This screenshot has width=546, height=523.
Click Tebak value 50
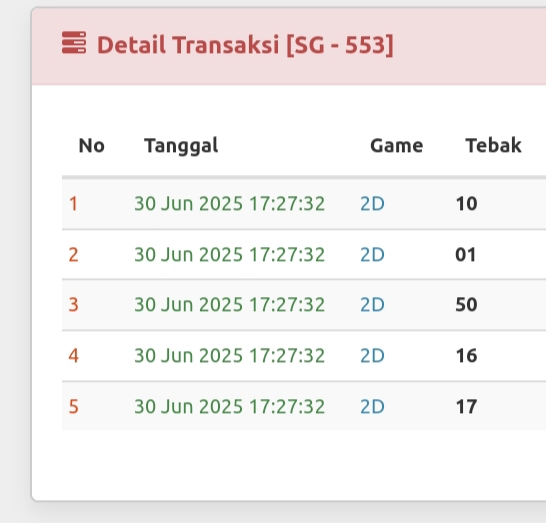pos(466,305)
